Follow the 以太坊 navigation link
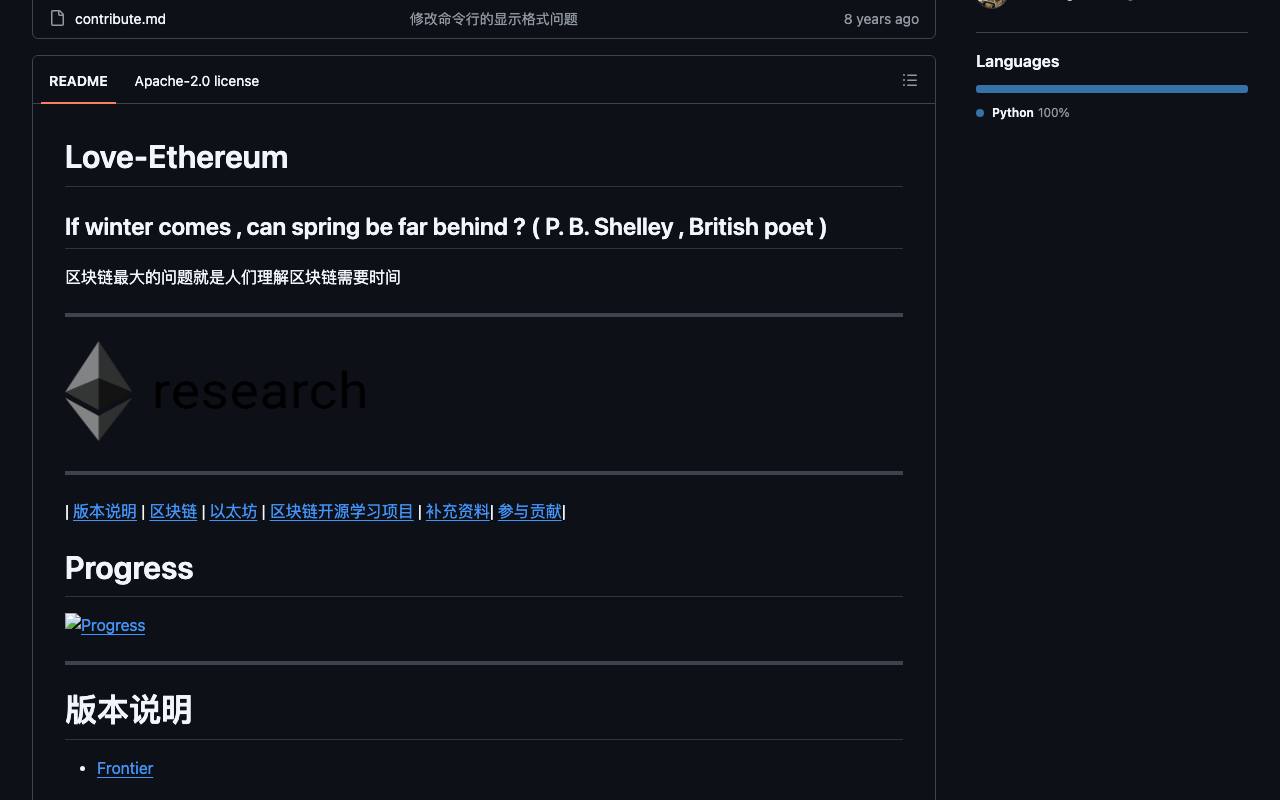 pos(233,511)
